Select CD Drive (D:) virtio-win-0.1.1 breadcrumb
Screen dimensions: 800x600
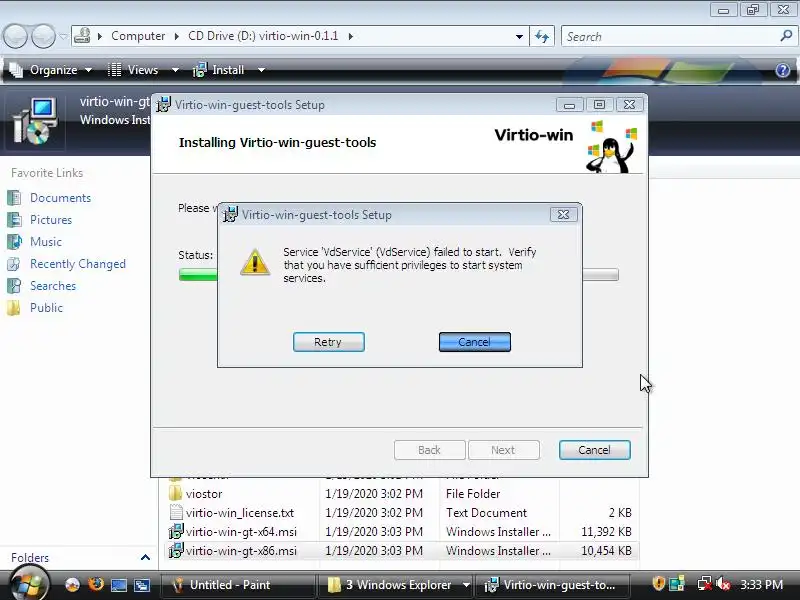[263, 36]
